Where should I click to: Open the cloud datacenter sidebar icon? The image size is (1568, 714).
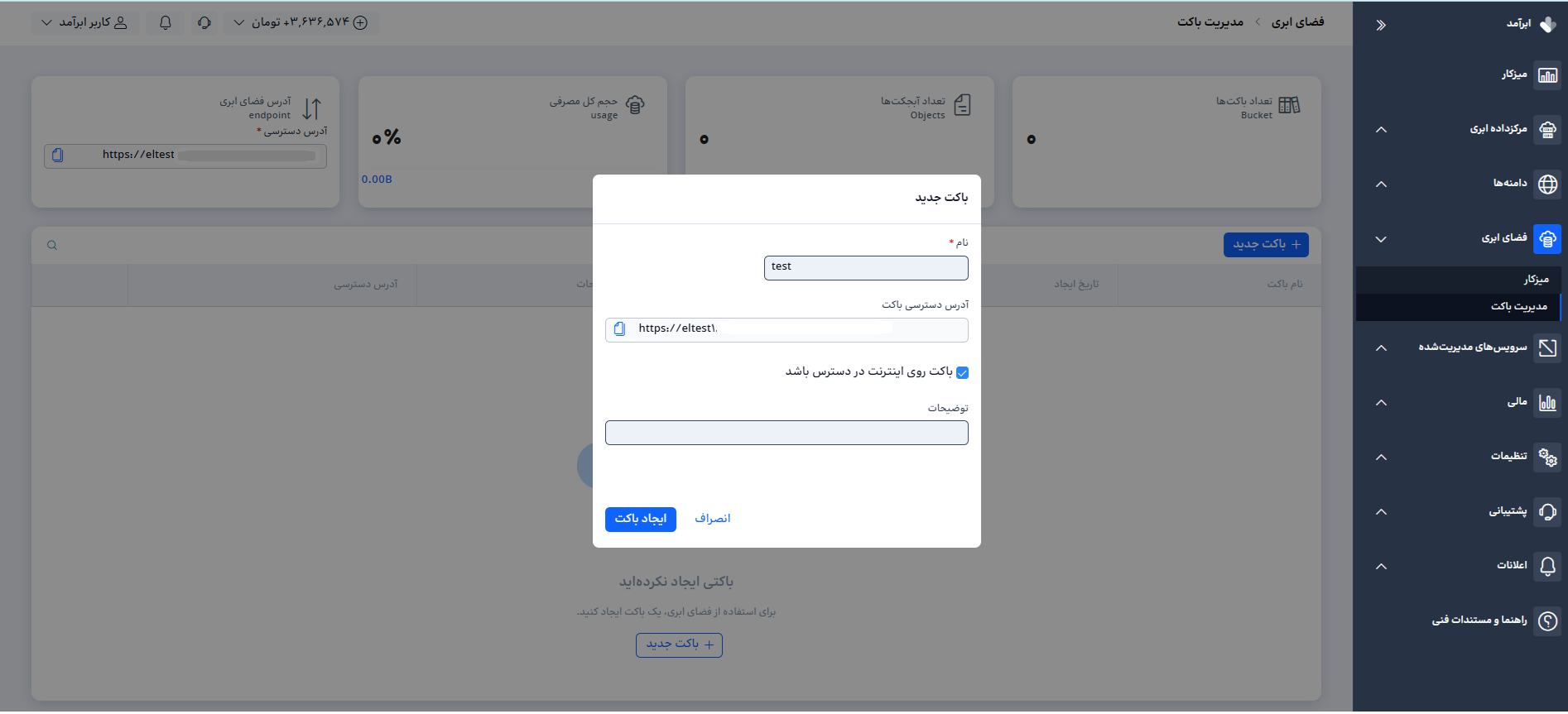pos(1547,130)
